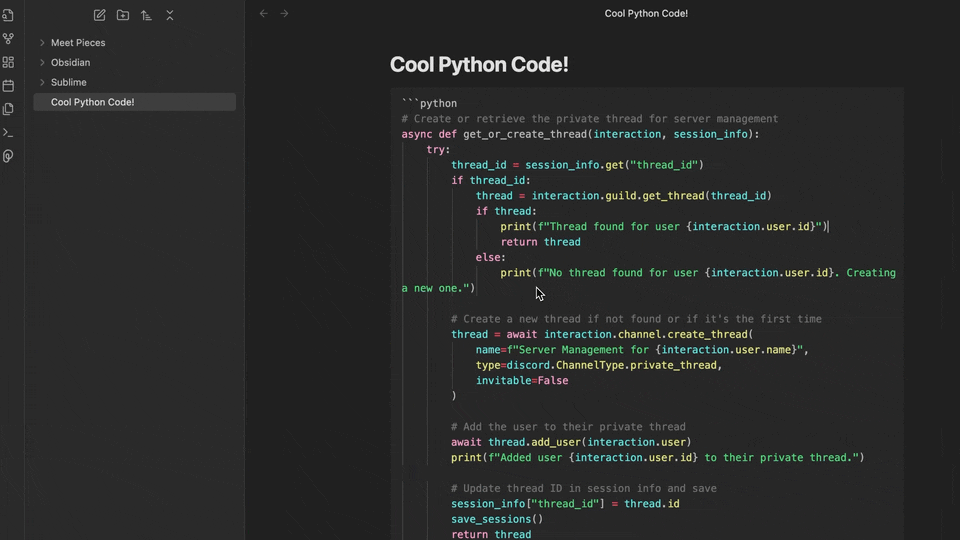Click the comment 'Create a new thread if not found'

click(x=636, y=319)
